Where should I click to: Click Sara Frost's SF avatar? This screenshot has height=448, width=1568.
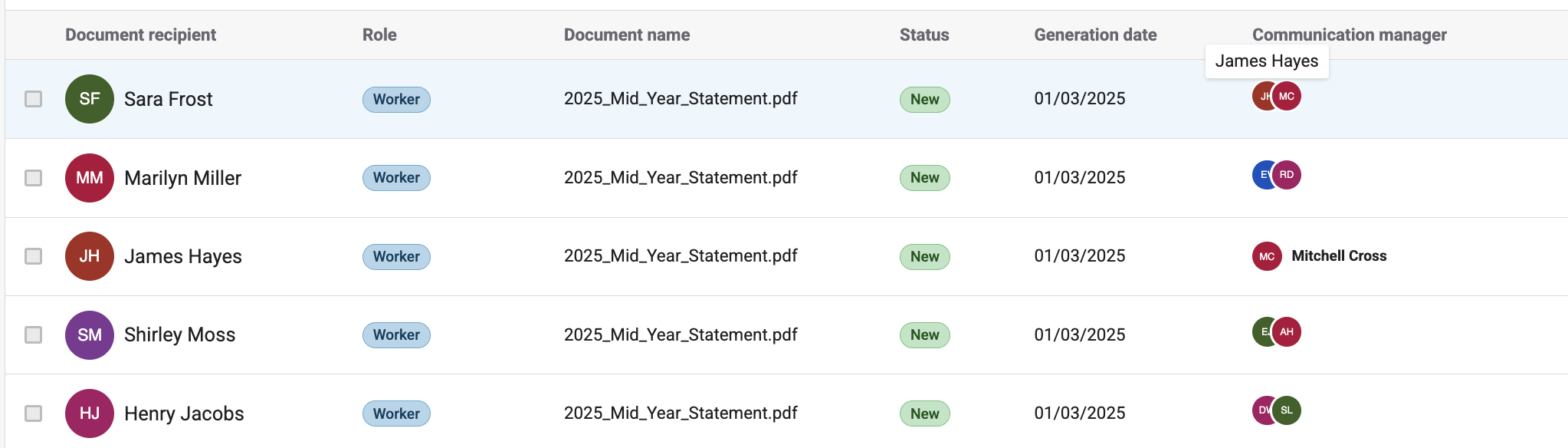pos(90,99)
